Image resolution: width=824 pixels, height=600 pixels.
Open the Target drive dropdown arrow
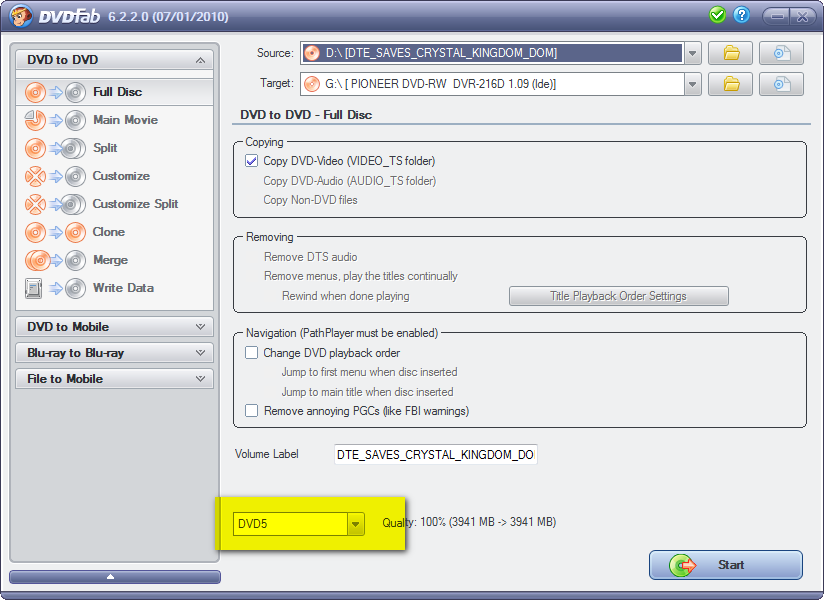pyautogui.click(x=693, y=84)
